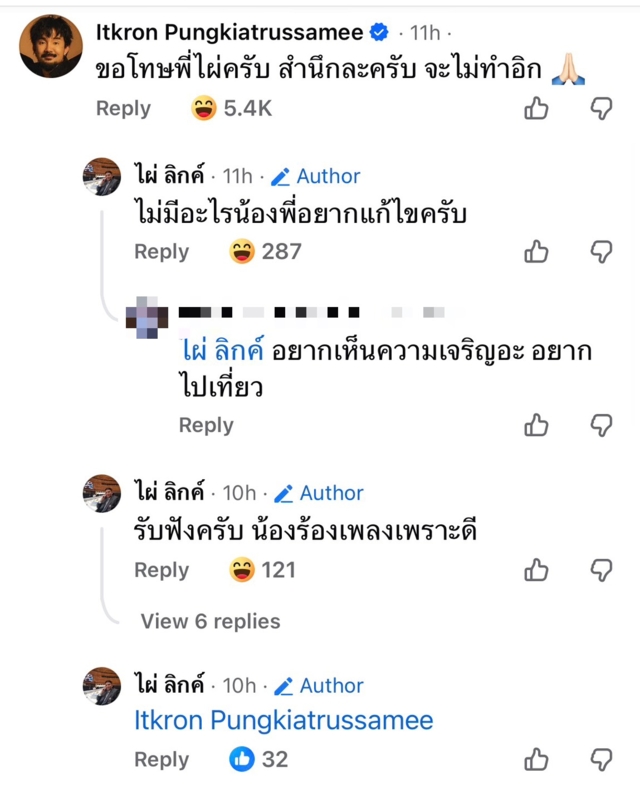The height and width of the screenshot is (794, 640).
Task: Like the author's last comment tagging Itkron
Action: tap(537, 759)
